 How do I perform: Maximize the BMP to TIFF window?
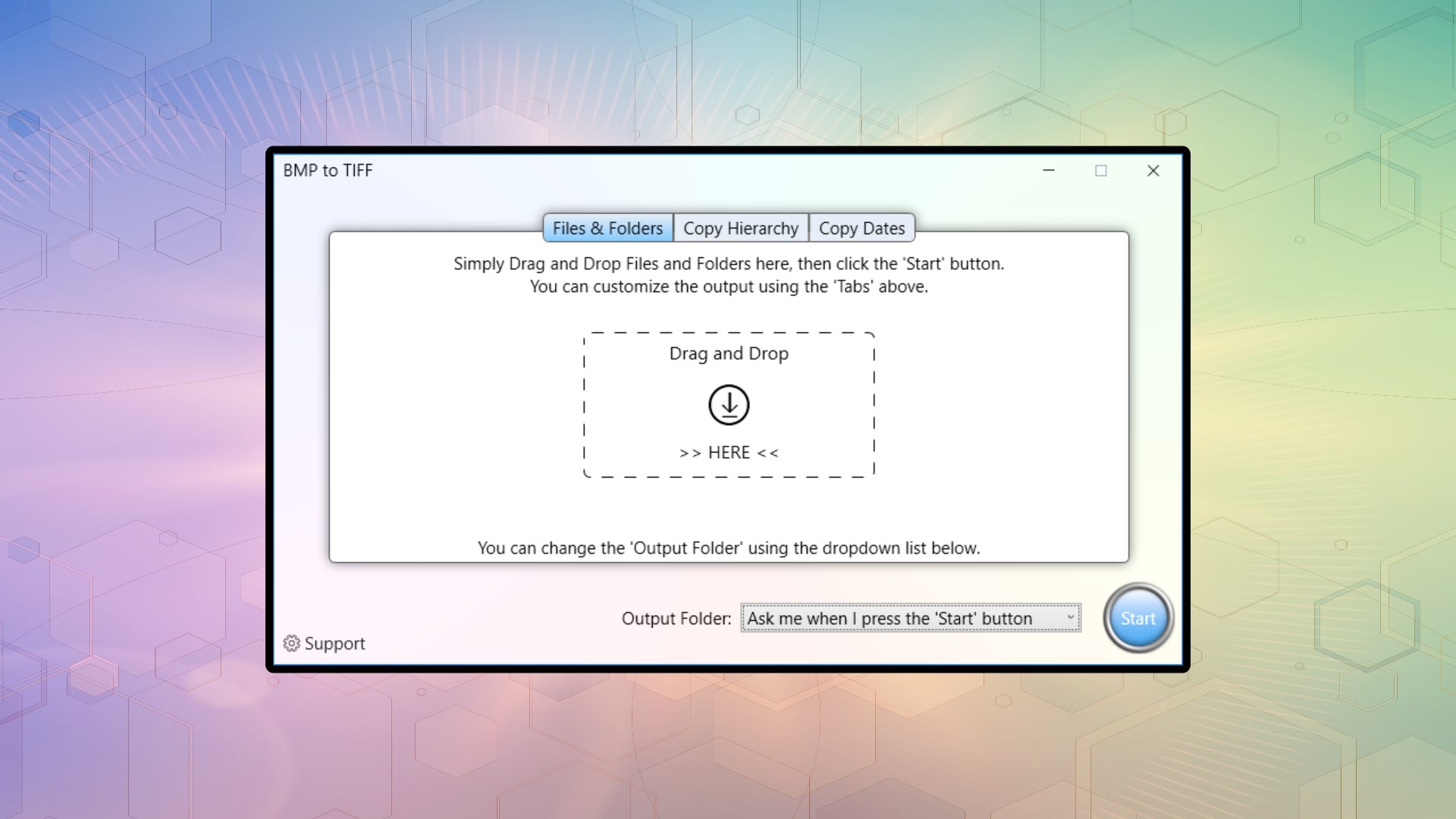(1101, 171)
